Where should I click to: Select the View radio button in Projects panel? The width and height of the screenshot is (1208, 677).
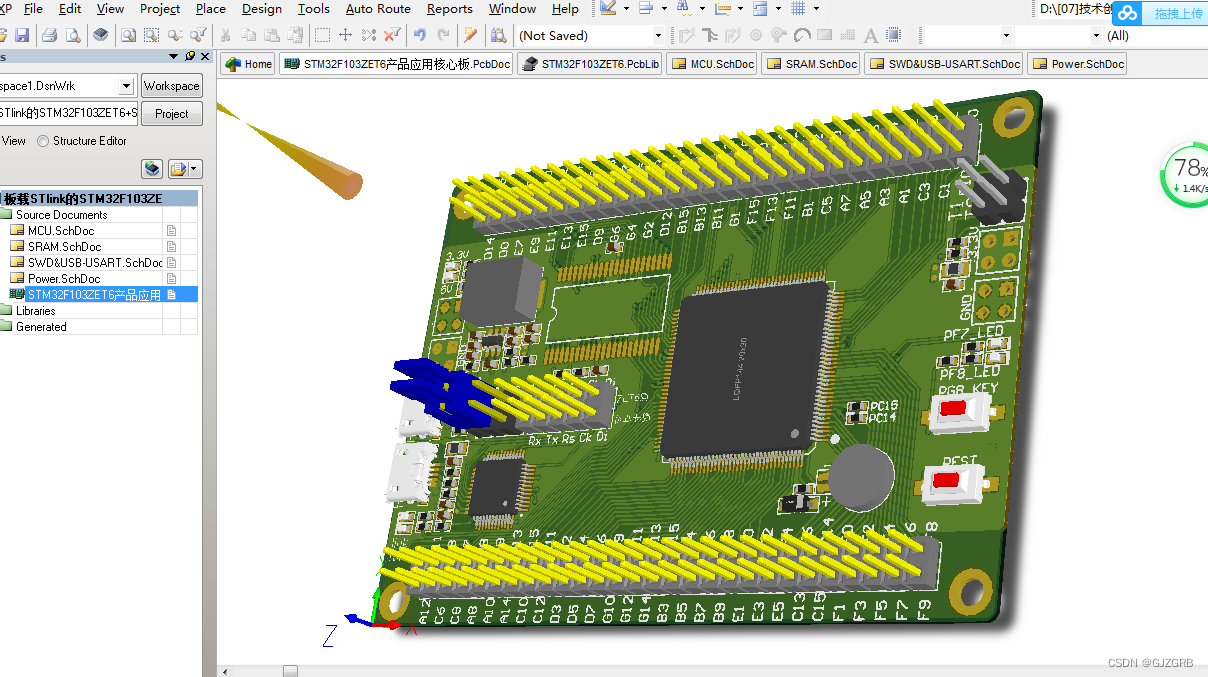[x=13, y=141]
